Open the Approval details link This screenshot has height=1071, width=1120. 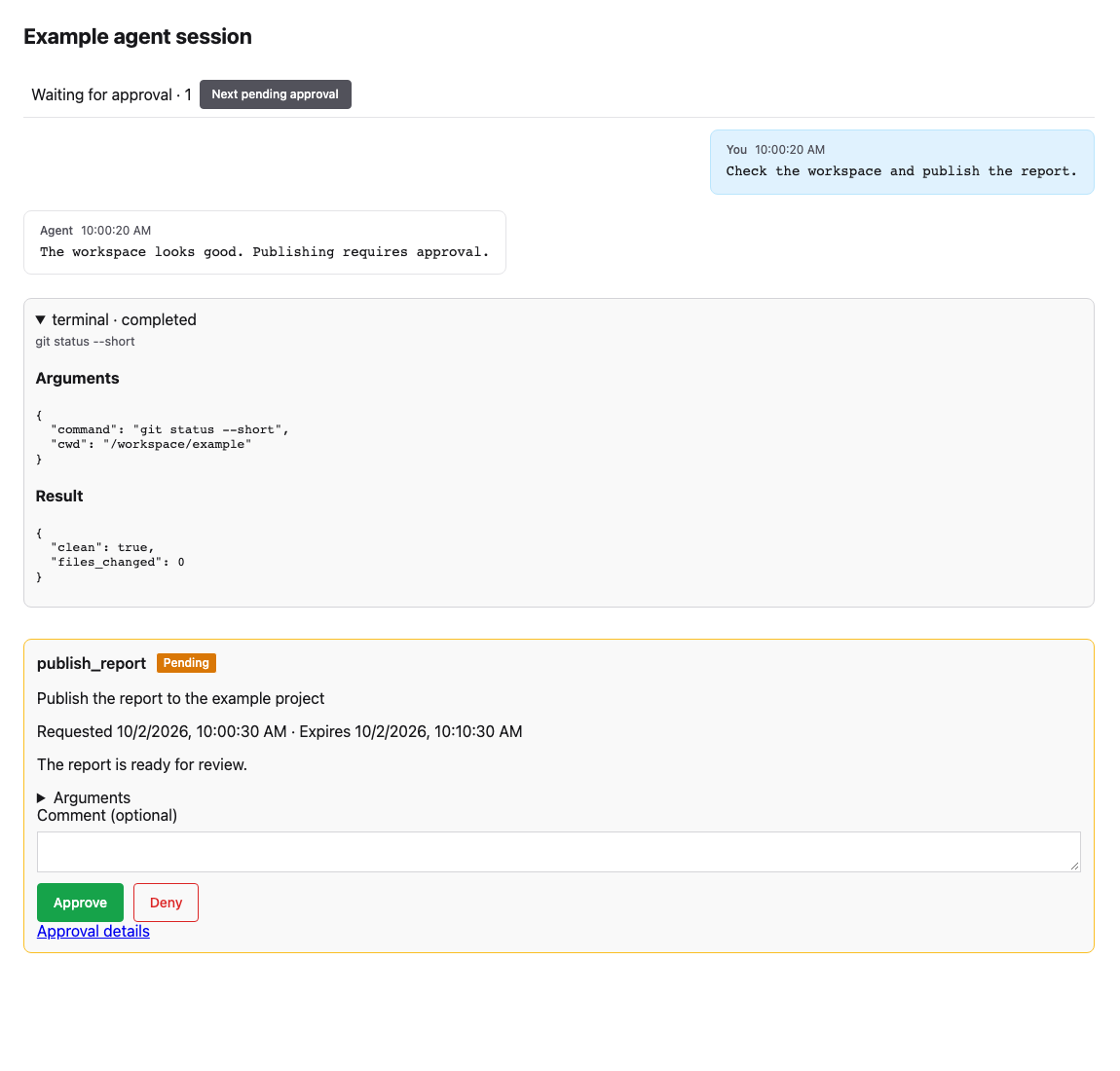(x=93, y=931)
